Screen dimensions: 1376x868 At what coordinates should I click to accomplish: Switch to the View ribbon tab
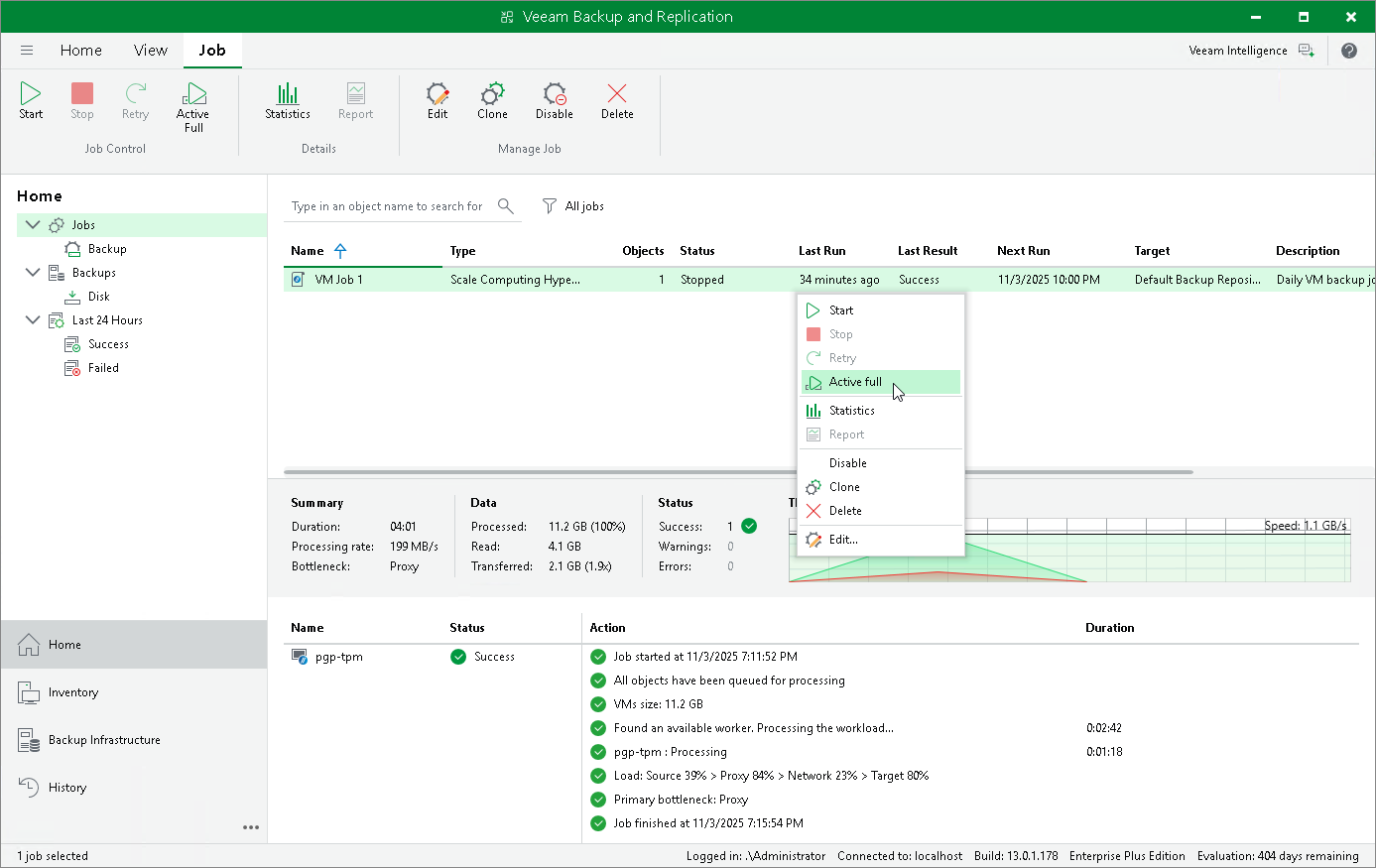pos(151,51)
